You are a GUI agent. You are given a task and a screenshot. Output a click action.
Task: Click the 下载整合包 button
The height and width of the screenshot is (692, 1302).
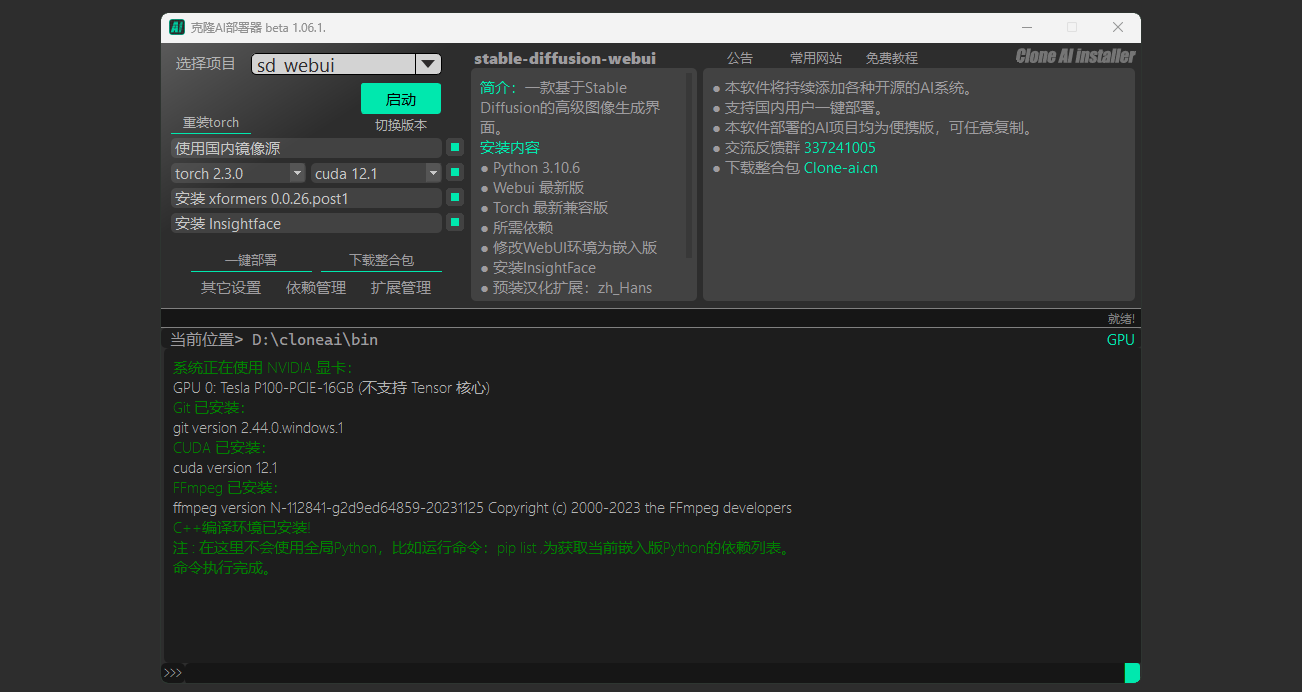tap(381, 260)
